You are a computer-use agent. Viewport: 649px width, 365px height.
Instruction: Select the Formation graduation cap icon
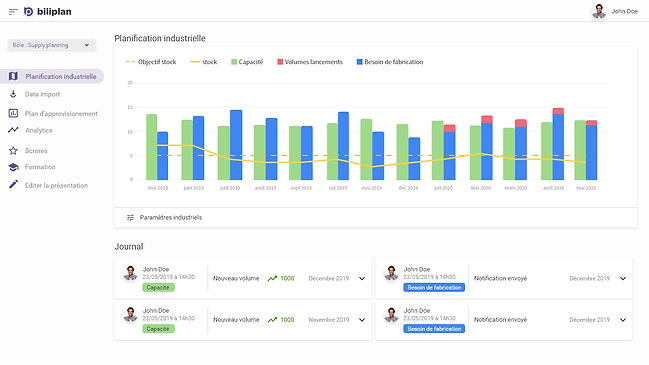click(13, 167)
